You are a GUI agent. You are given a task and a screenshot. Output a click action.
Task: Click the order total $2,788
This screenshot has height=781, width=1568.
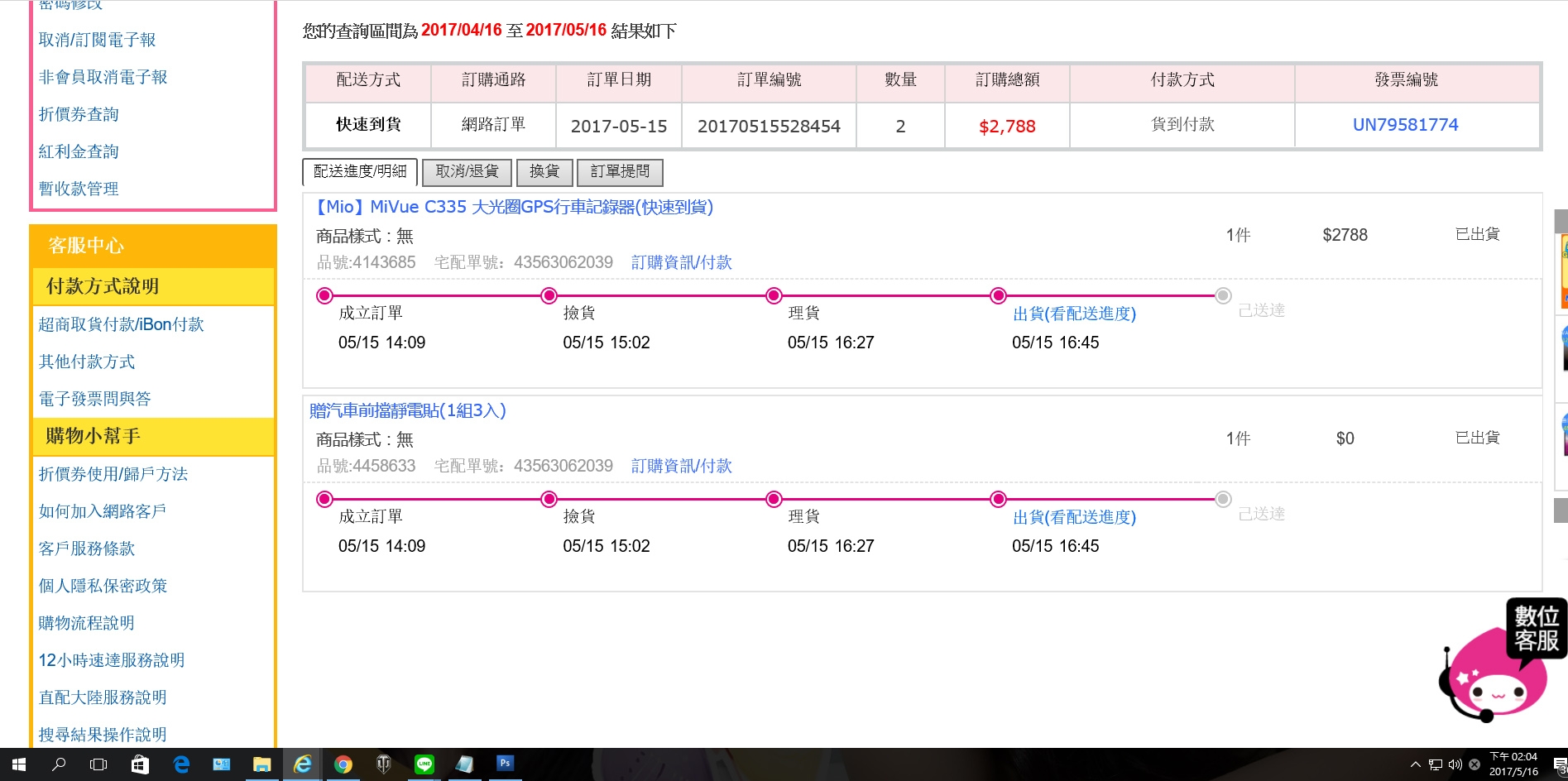[1007, 126]
